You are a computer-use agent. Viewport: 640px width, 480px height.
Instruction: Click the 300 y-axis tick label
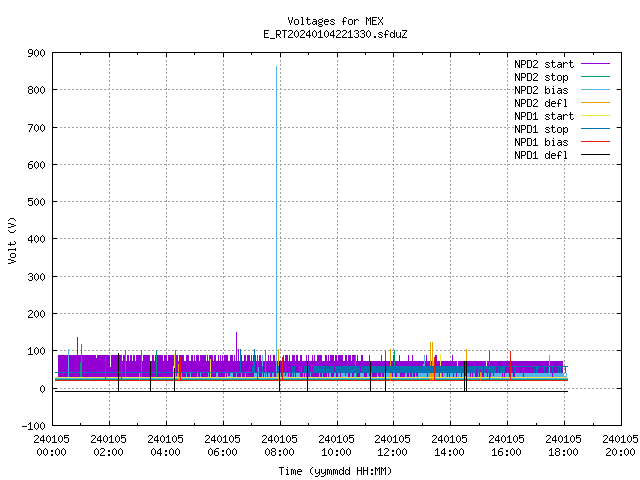pyautogui.click(x=36, y=277)
